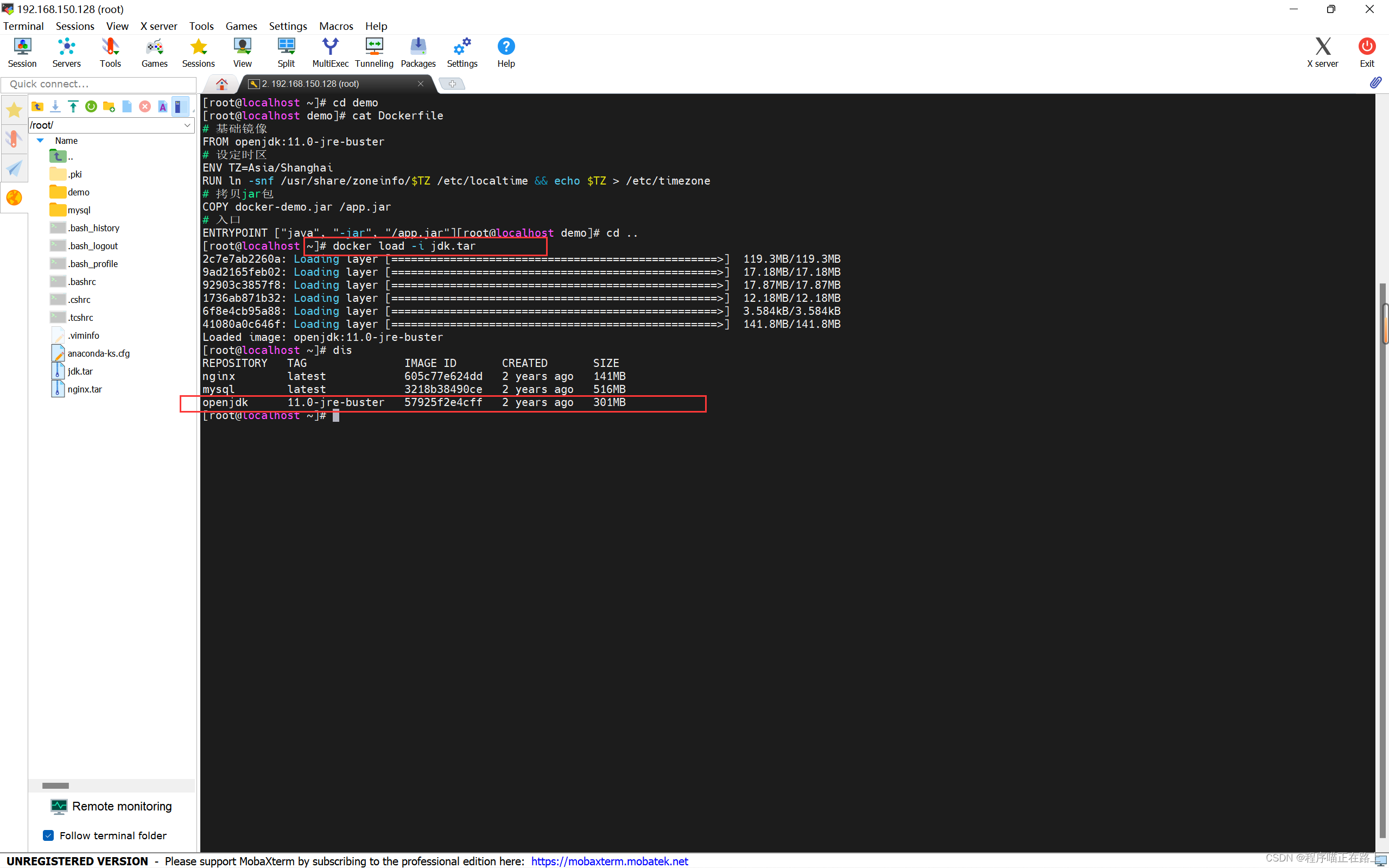Click the Quick connect input field
This screenshot has width=1389, height=868.
click(x=99, y=84)
